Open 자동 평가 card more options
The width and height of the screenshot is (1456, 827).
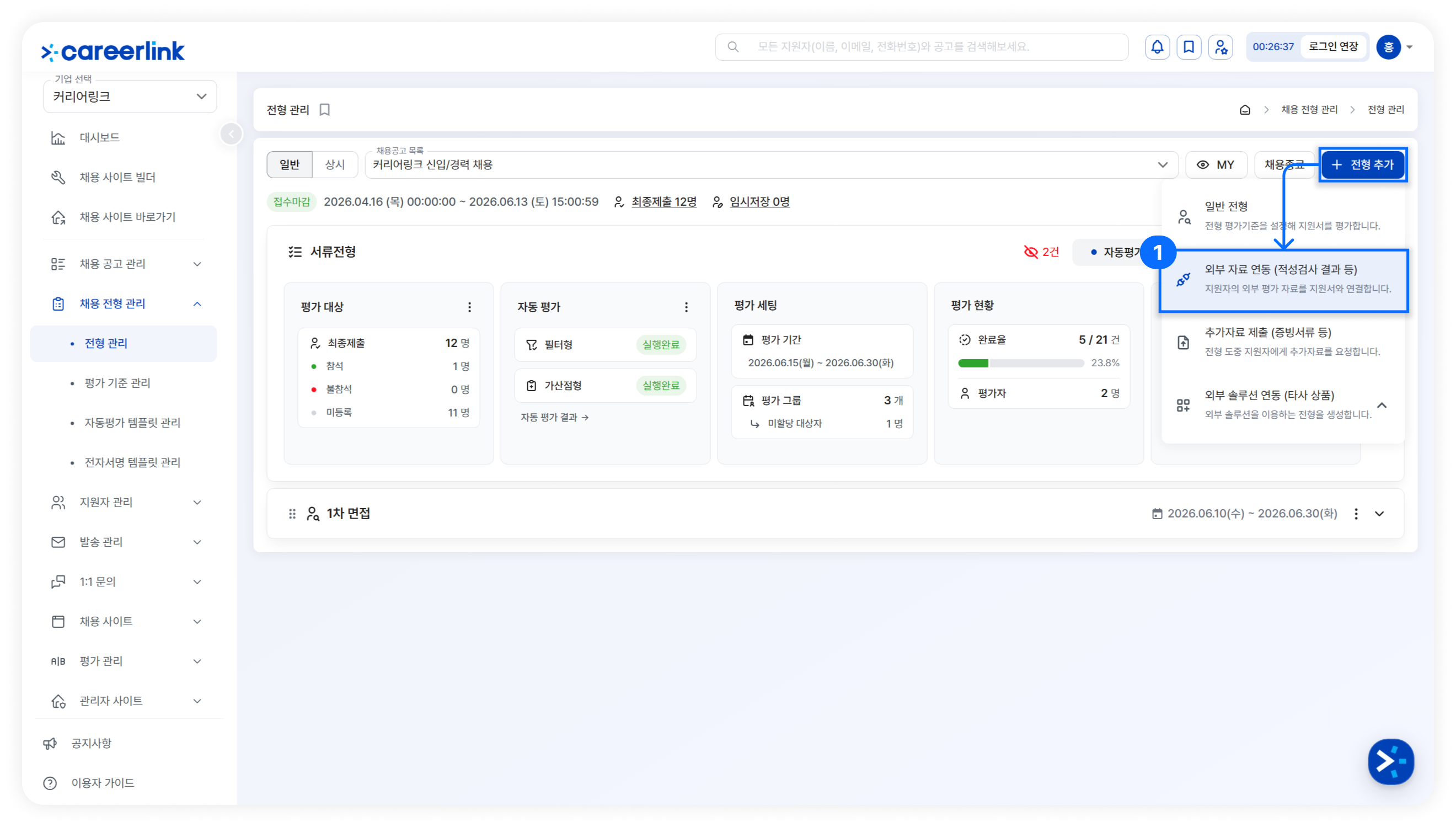686,307
